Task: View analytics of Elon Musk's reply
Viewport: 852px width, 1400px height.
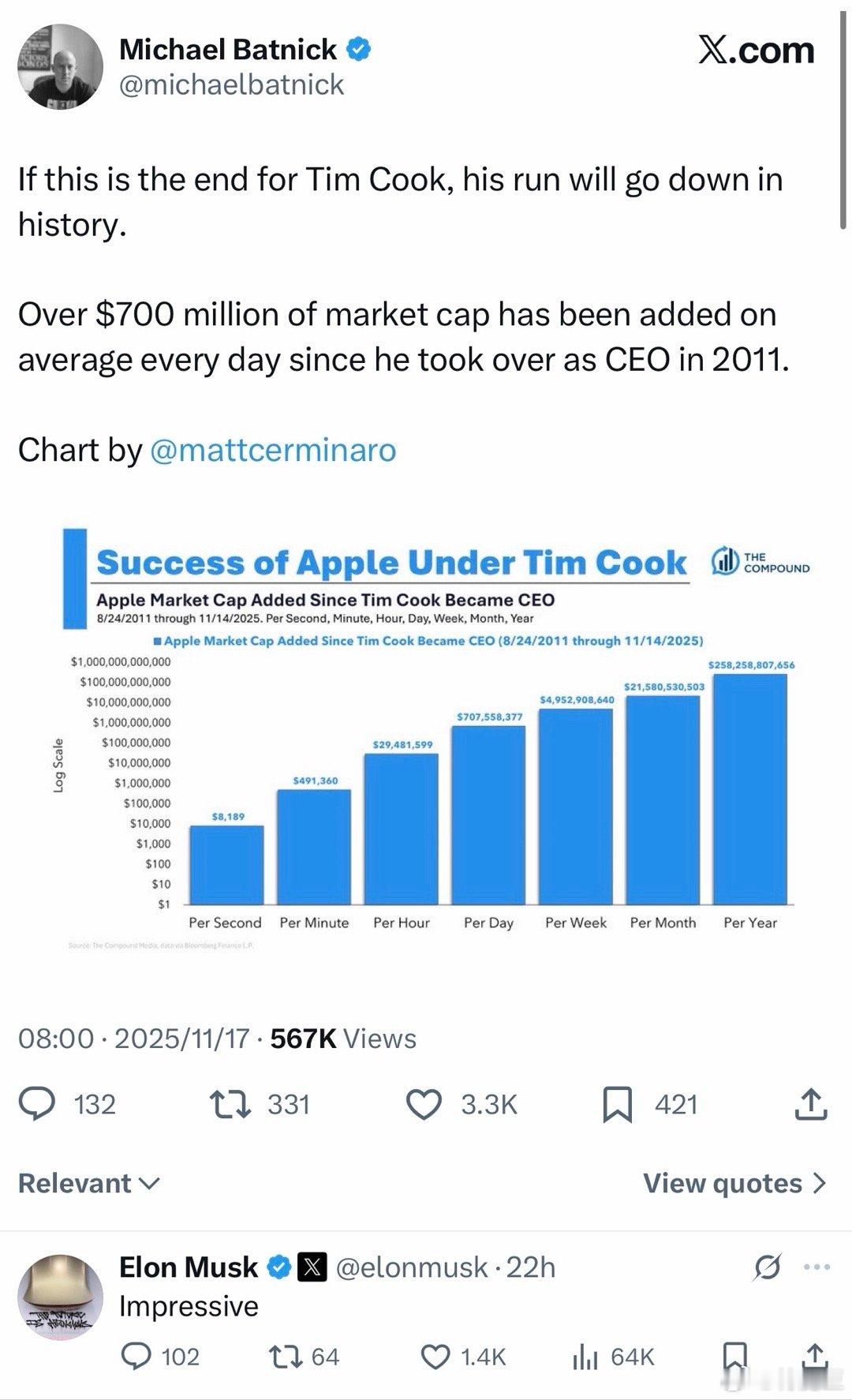Action: [585, 1357]
